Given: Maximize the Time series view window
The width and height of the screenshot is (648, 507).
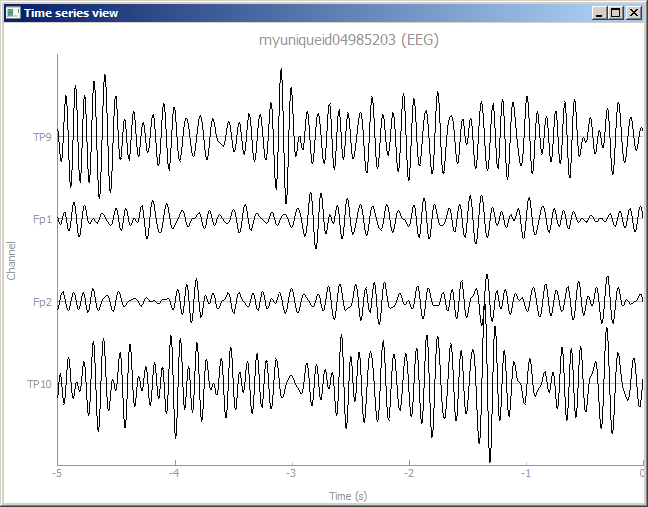Looking at the screenshot, I should (x=615, y=13).
